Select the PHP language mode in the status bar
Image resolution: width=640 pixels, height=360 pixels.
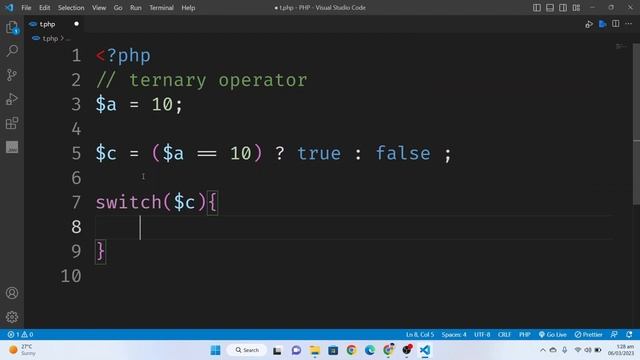524,335
